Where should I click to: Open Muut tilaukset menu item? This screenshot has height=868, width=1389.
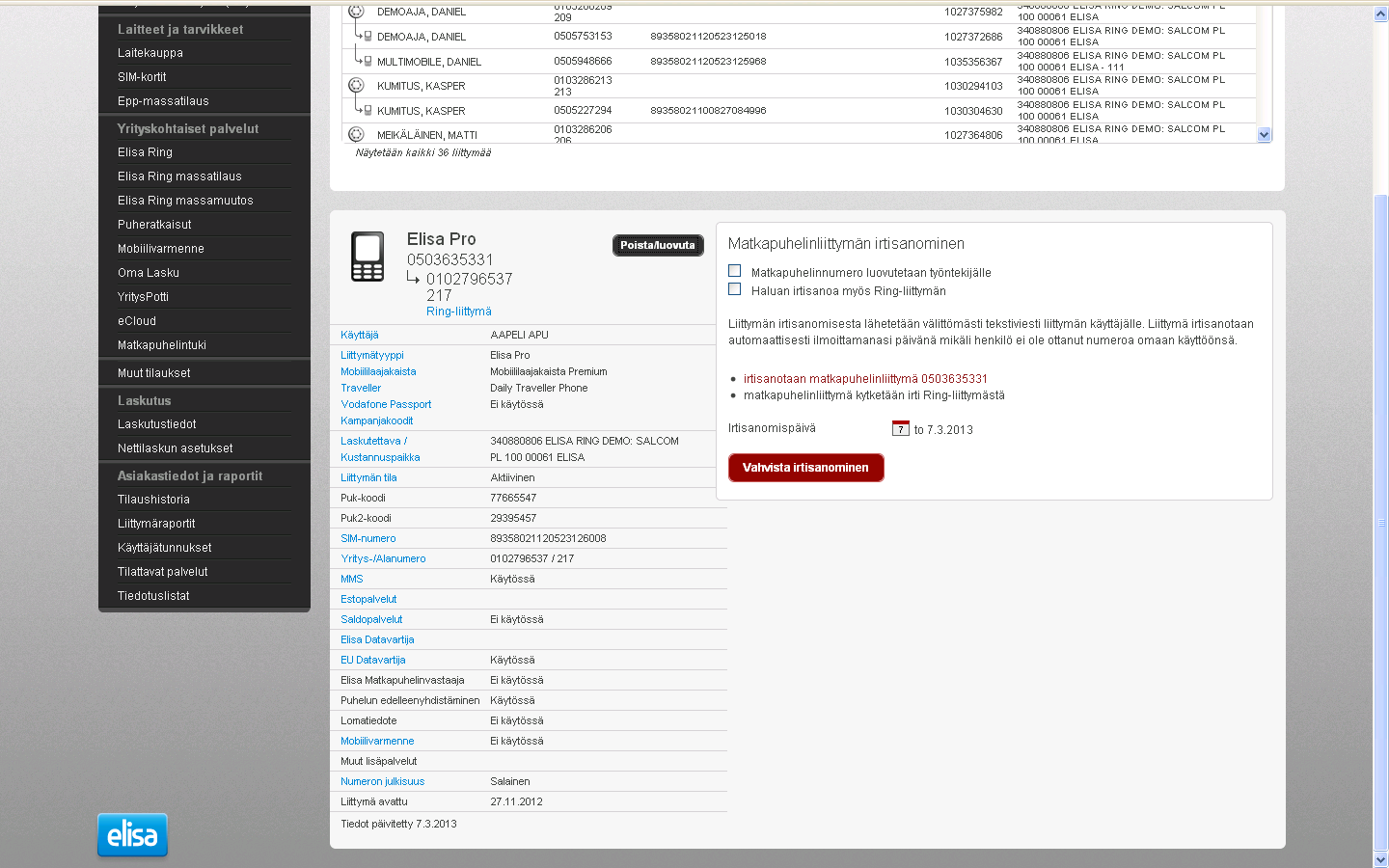[154, 373]
